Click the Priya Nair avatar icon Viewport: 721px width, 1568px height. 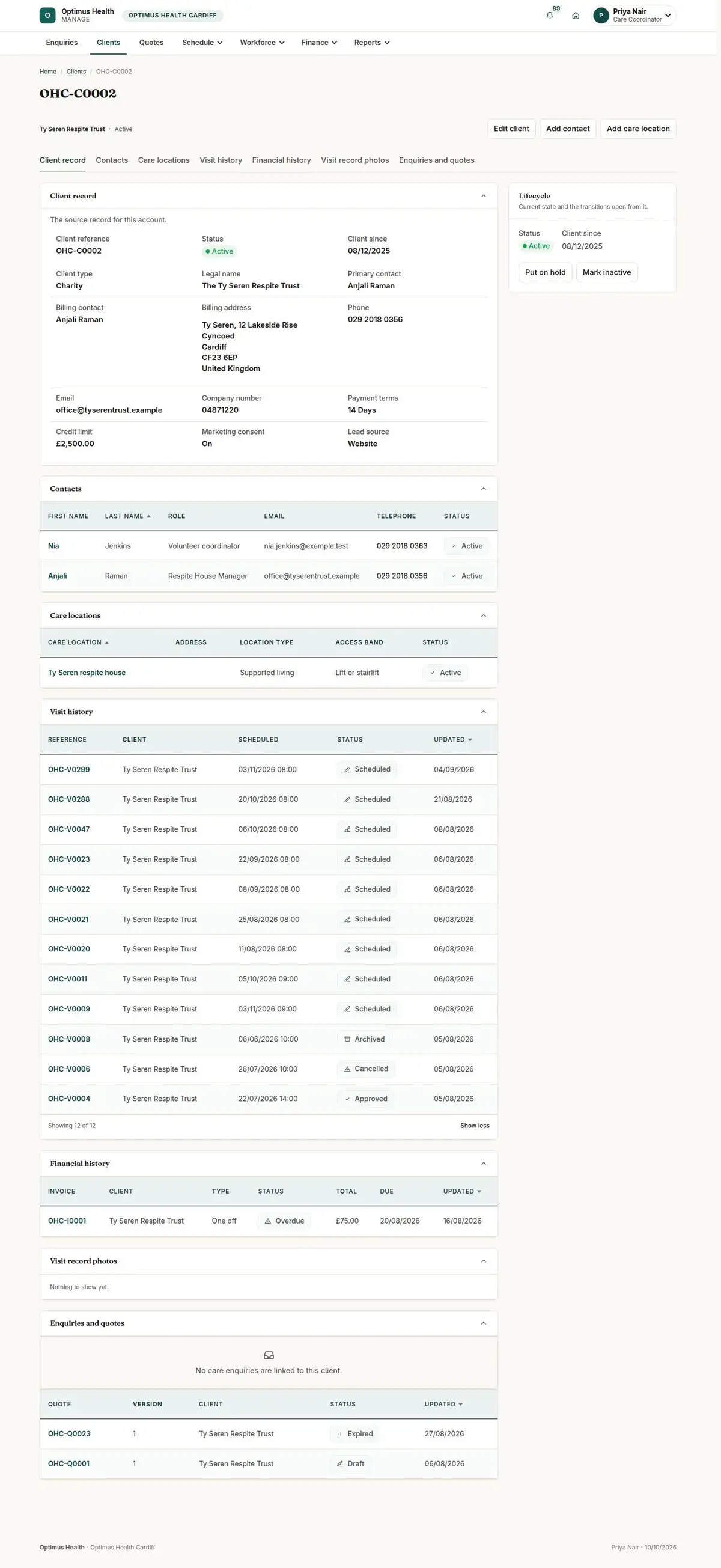point(600,15)
